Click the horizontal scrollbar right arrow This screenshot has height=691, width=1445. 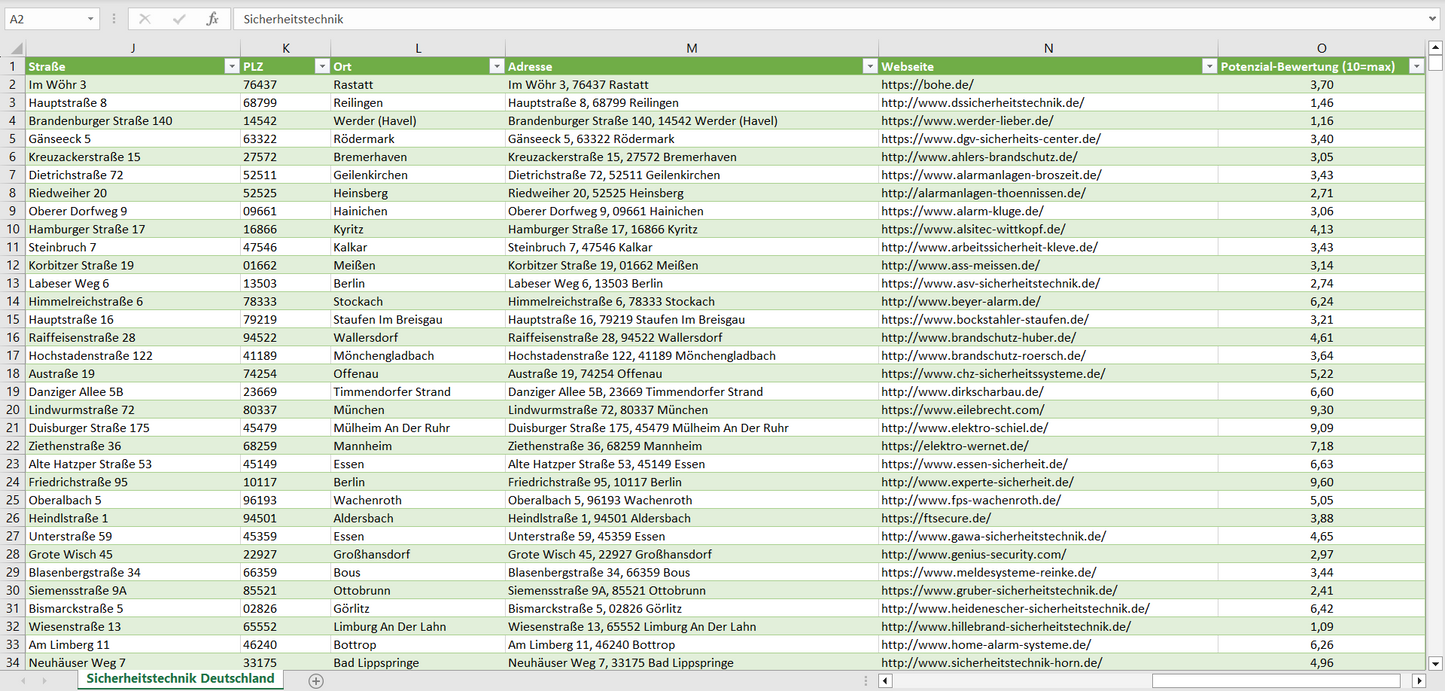coord(1418,681)
